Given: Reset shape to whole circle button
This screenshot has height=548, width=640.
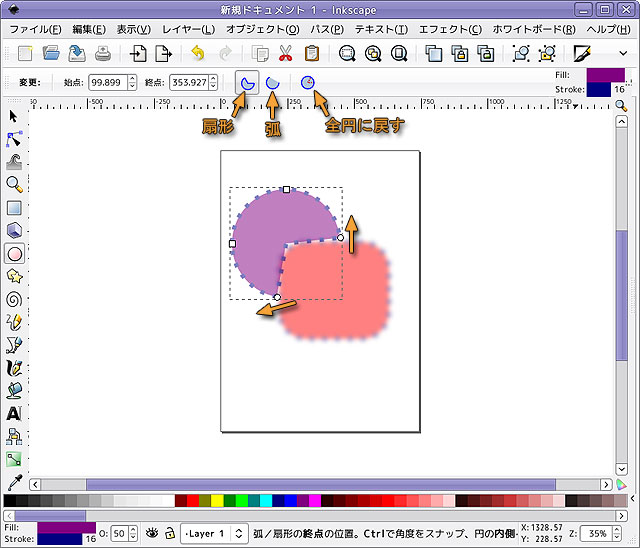Looking at the screenshot, I should pos(309,82).
